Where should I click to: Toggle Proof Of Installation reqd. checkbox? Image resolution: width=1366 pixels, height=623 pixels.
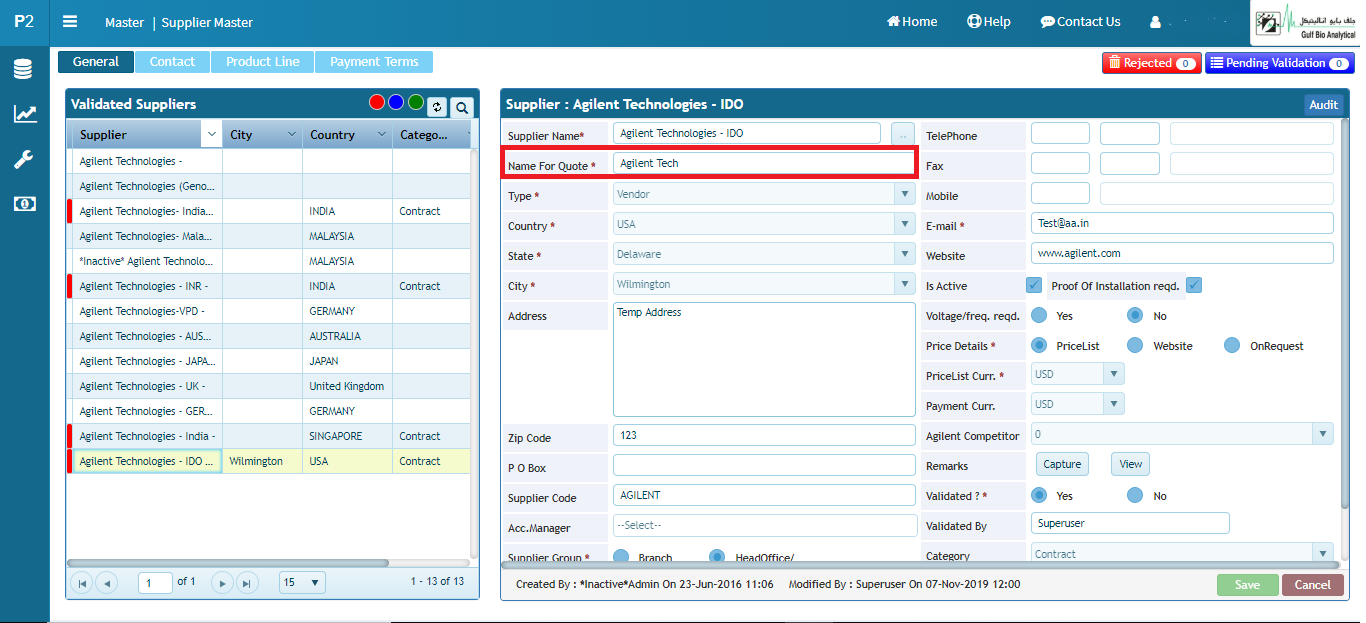pyautogui.click(x=1194, y=285)
